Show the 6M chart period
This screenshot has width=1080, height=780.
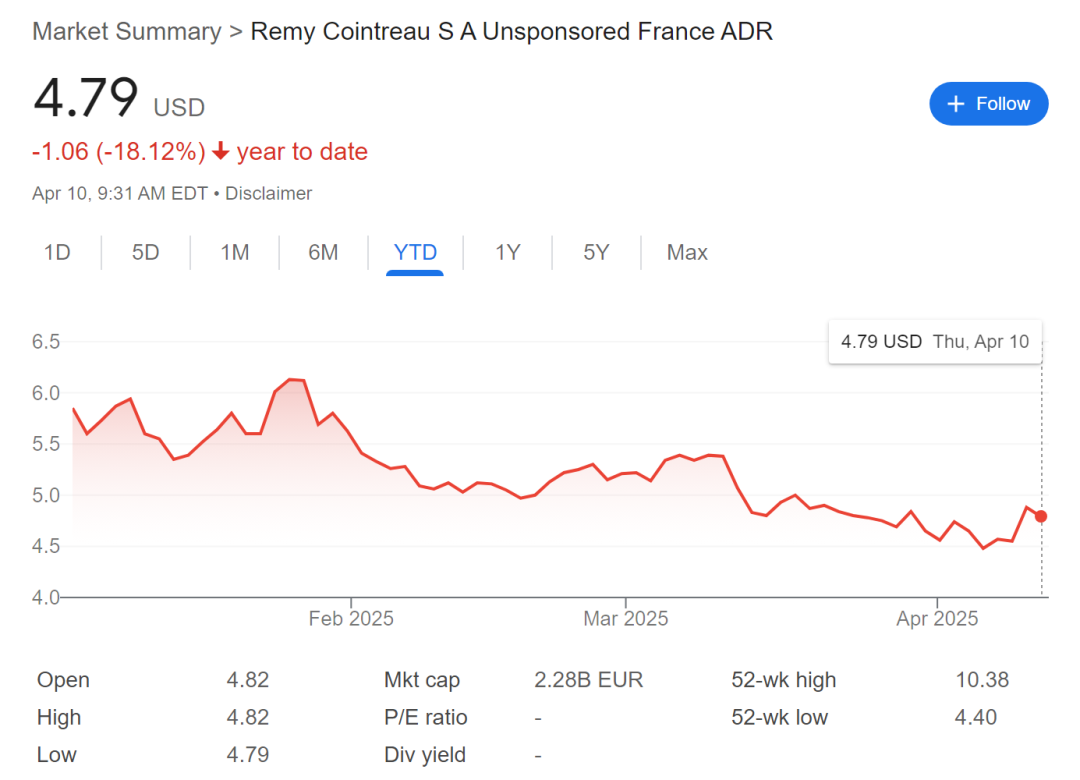323,252
